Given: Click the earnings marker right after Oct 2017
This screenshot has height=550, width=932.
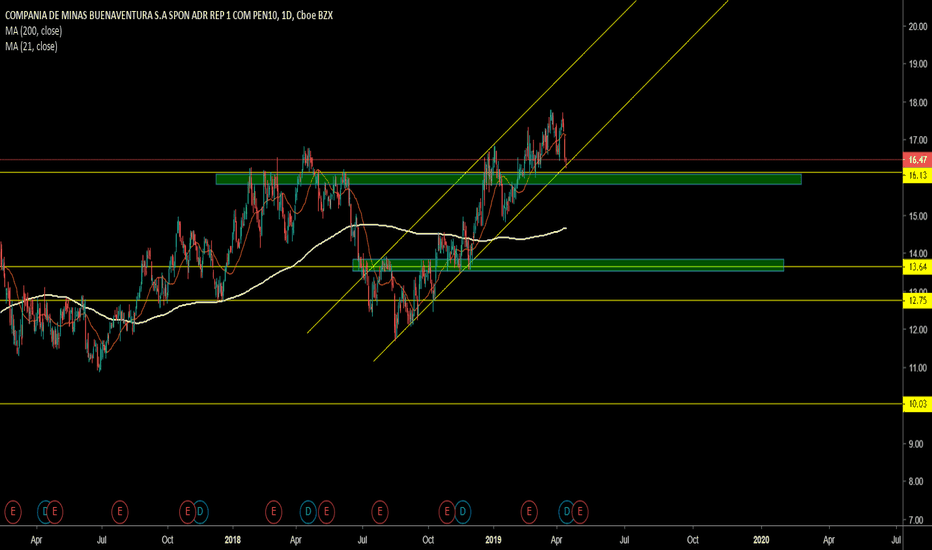Looking at the screenshot, I should (187, 511).
